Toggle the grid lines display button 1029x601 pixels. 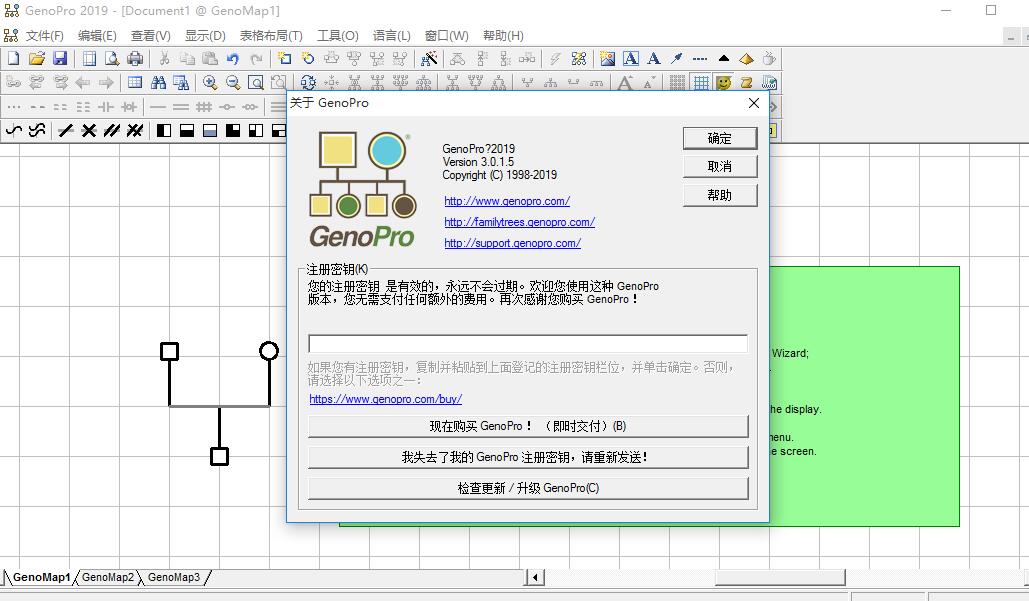(701, 83)
